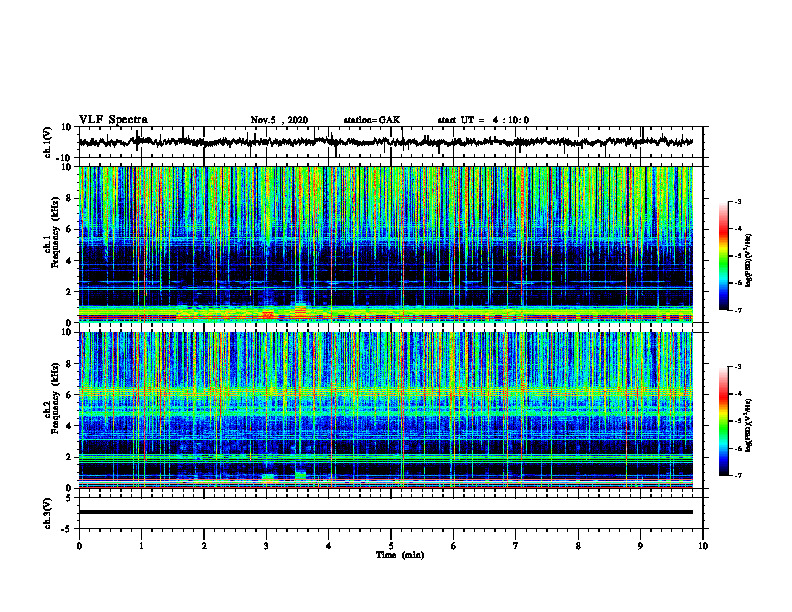Click the "start UT = 4:10:0" header text
792x612 pixels.
tap(483, 120)
